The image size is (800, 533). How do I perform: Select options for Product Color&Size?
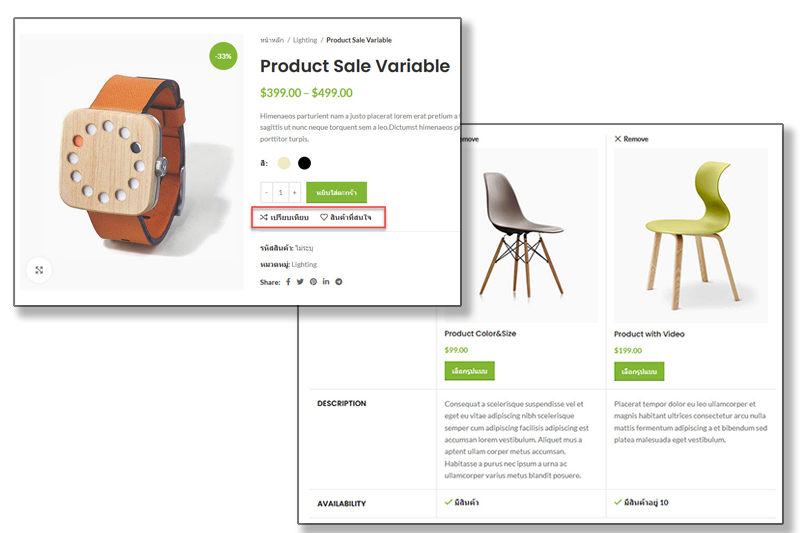tap(469, 371)
